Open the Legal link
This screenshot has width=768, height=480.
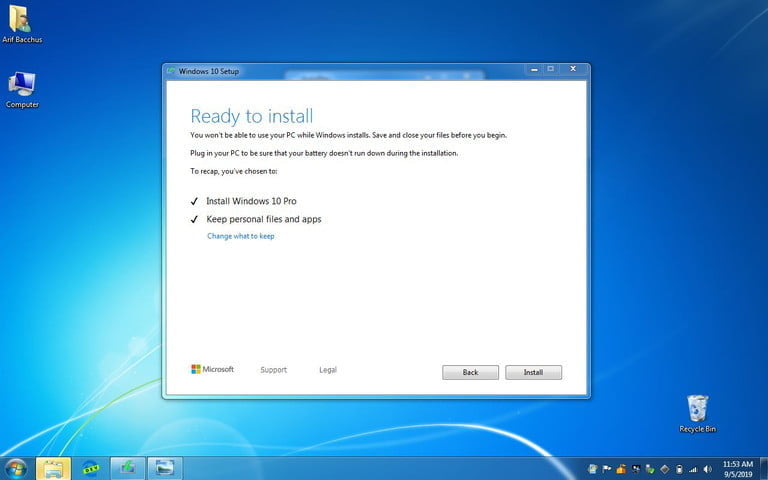[x=328, y=370]
